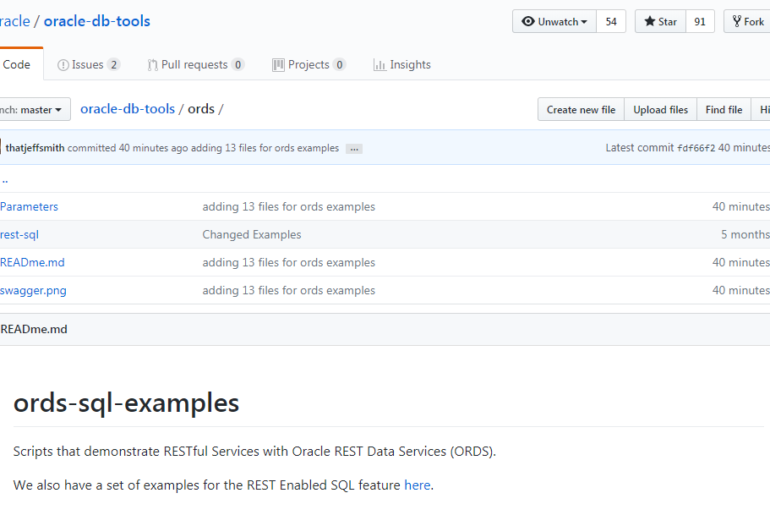This screenshot has height=515, width=770.
Task: Open READme.md file in list
Action: point(32,263)
